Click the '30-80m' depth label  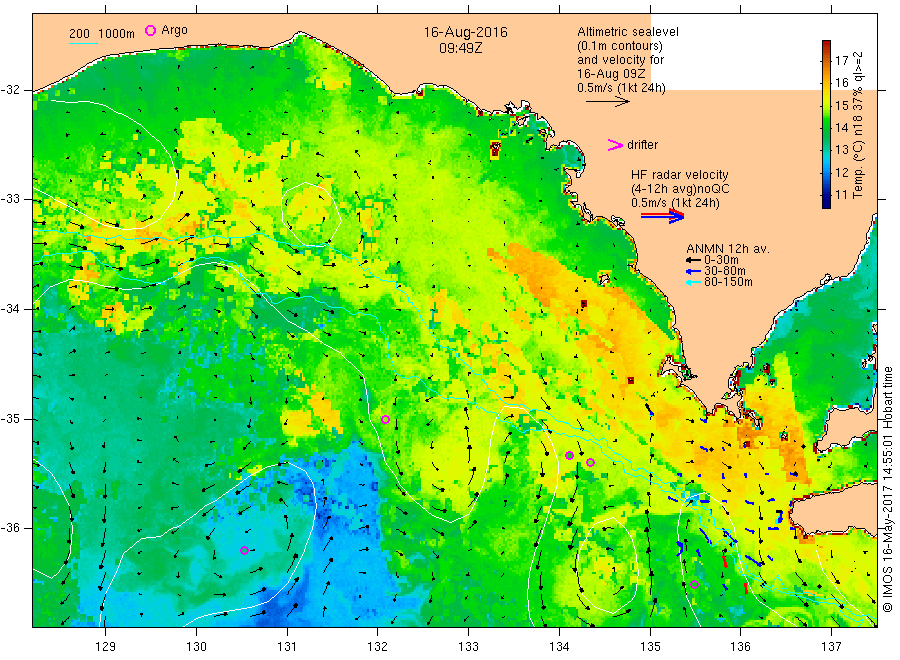724,271
